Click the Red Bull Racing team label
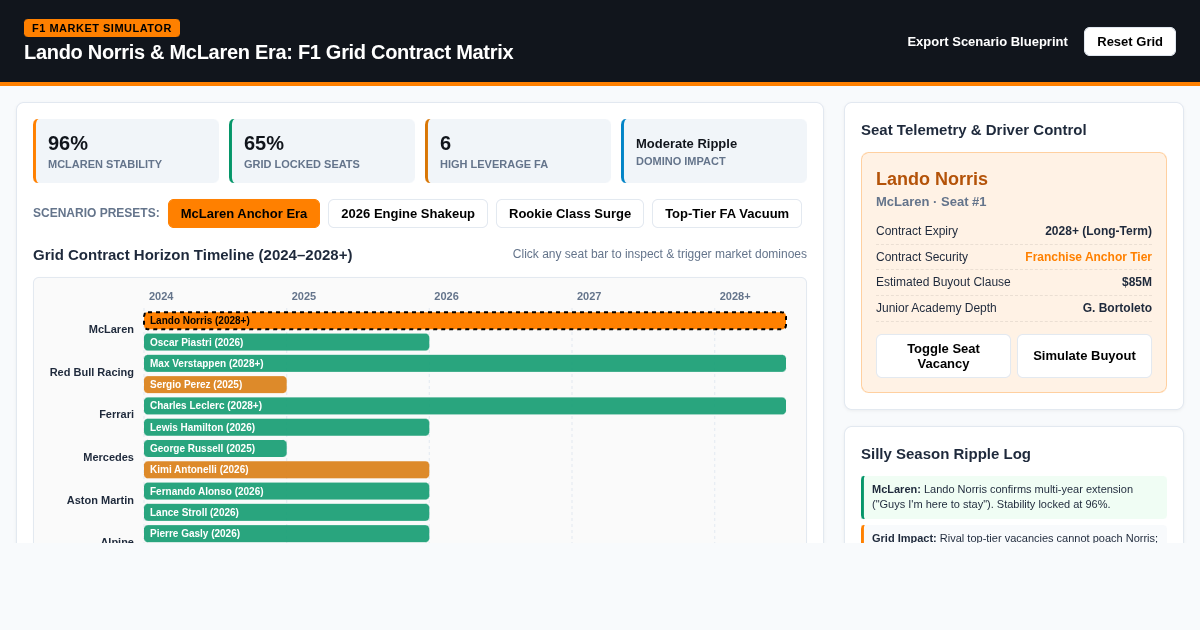This screenshot has width=1200, height=630. click(92, 372)
